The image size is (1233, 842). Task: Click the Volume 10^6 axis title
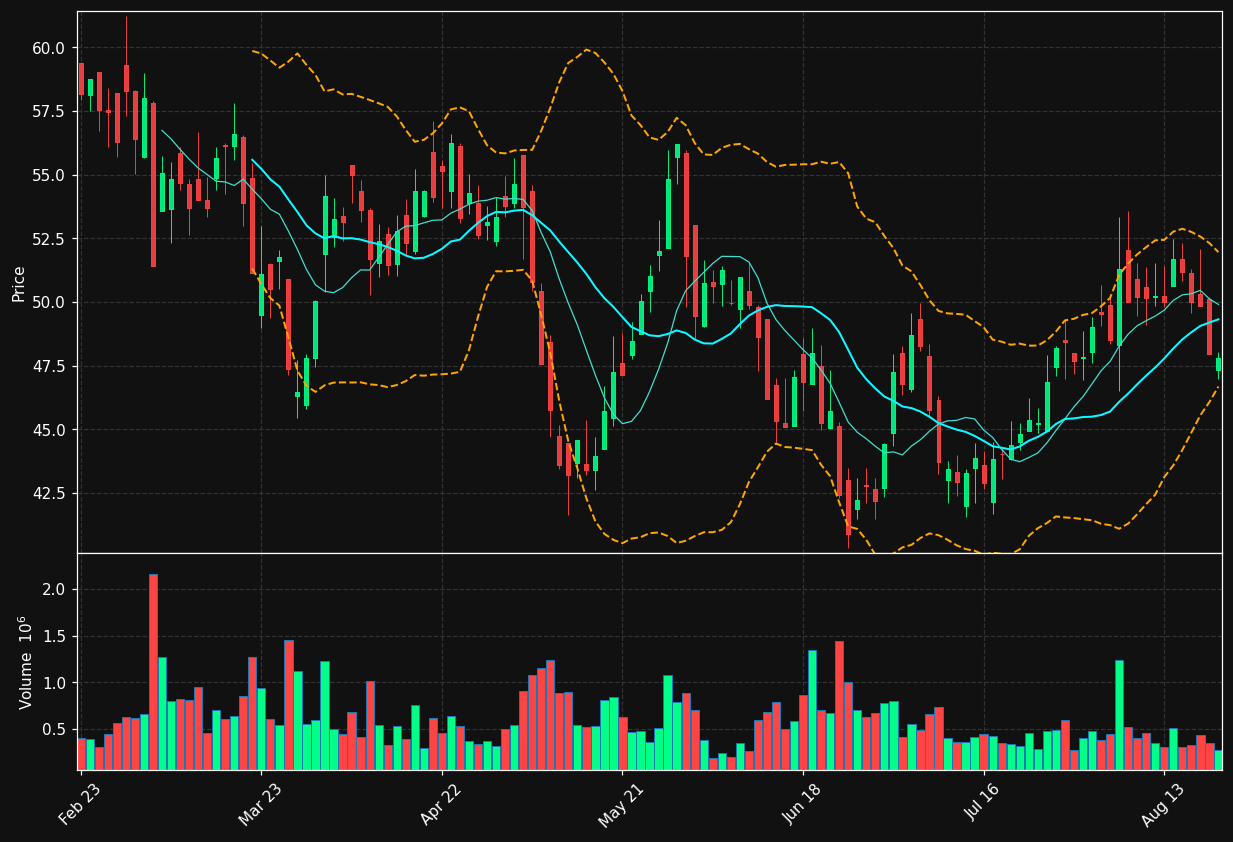click(x=24, y=662)
